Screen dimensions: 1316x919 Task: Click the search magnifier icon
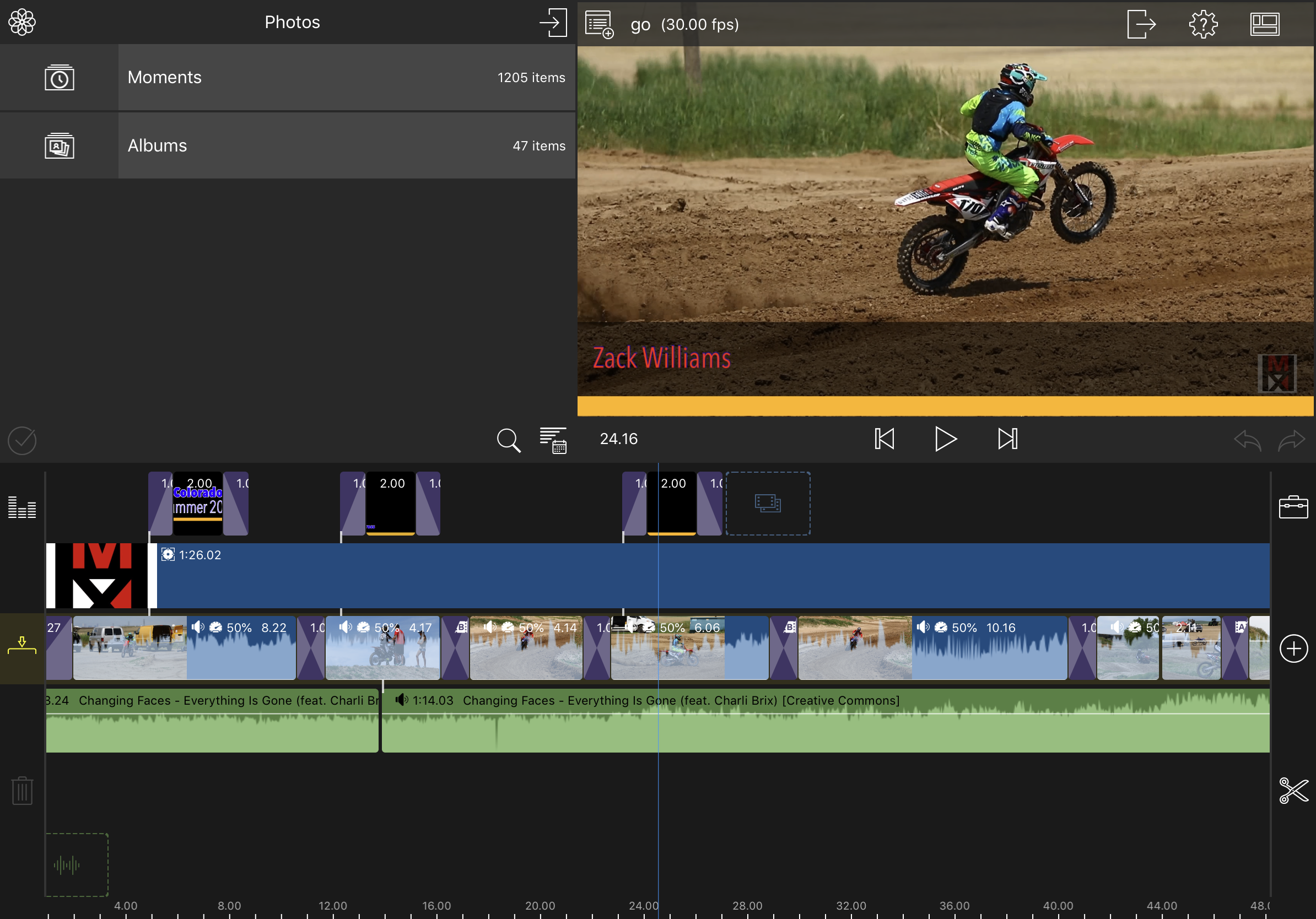(509, 440)
